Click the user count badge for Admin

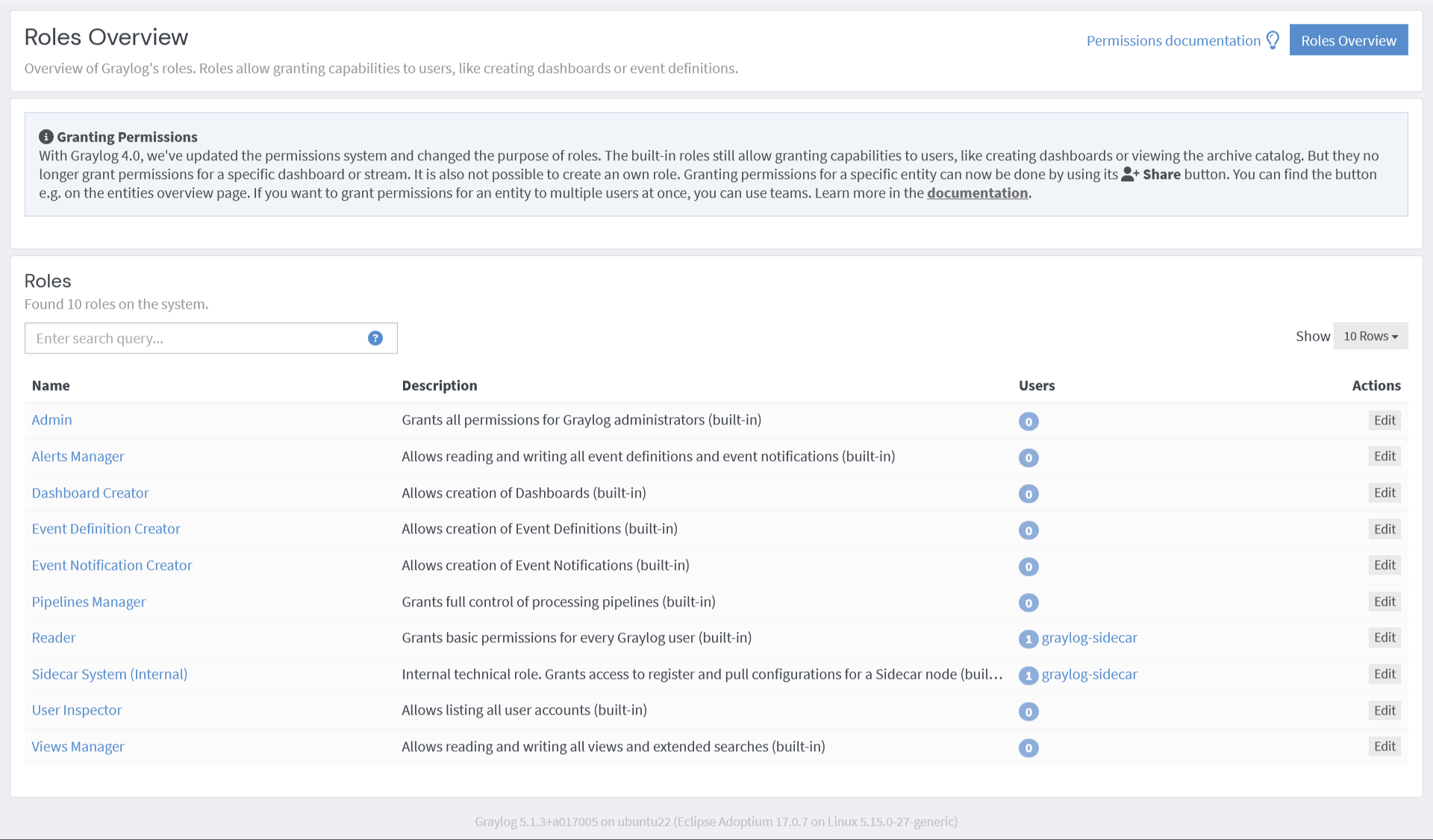click(x=1028, y=421)
